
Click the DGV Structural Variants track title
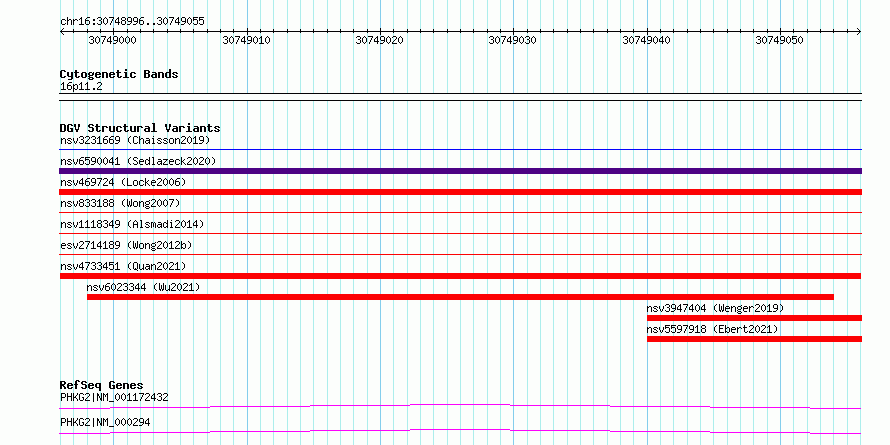point(140,128)
